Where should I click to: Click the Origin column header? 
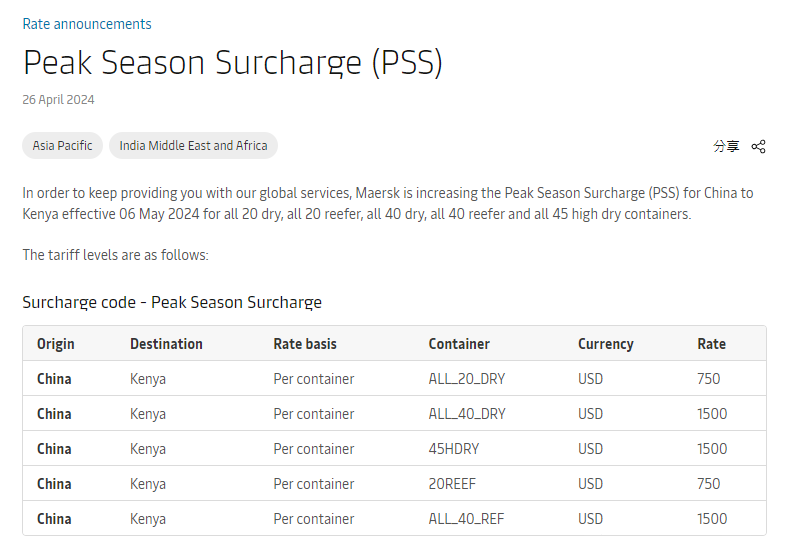pos(56,344)
